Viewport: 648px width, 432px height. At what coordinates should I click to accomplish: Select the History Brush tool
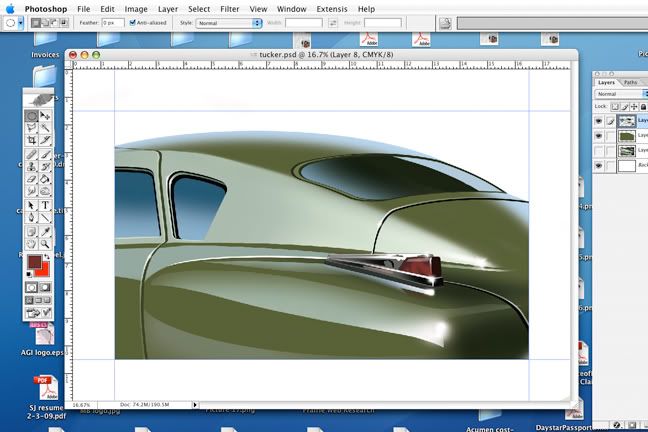click(45, 167)
